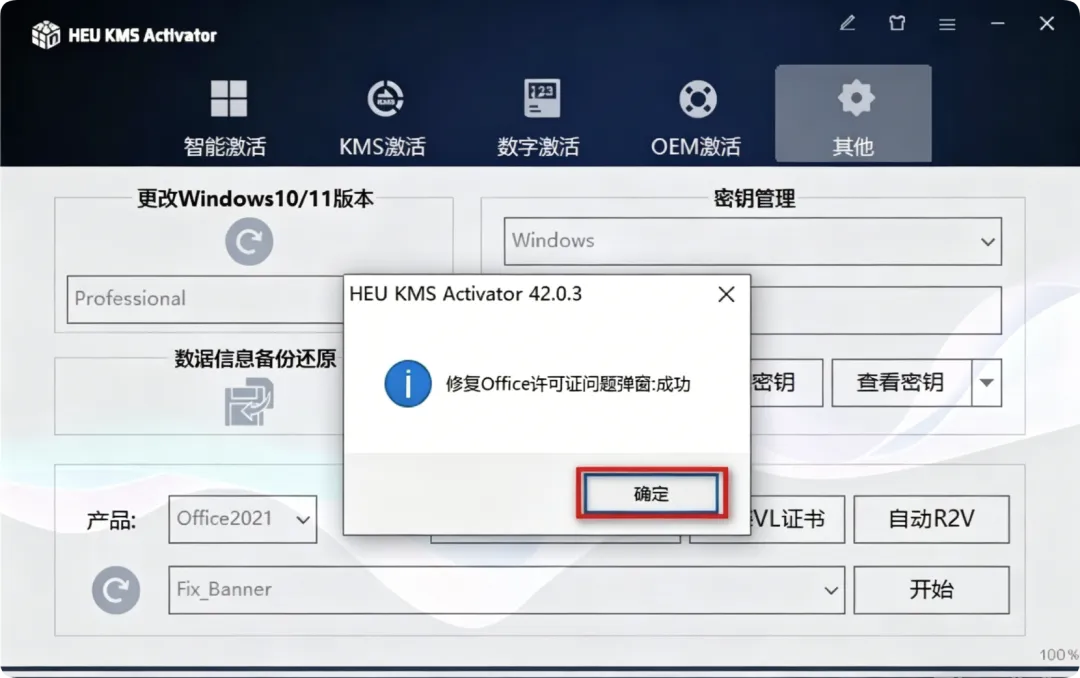
Task: Switch to the KMS激活 tab
Action: (382, 116)
